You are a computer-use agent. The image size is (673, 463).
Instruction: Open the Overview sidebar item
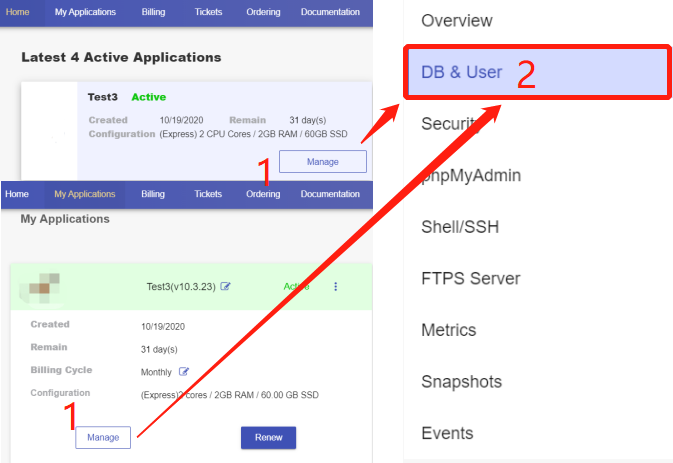click(456, 21)
